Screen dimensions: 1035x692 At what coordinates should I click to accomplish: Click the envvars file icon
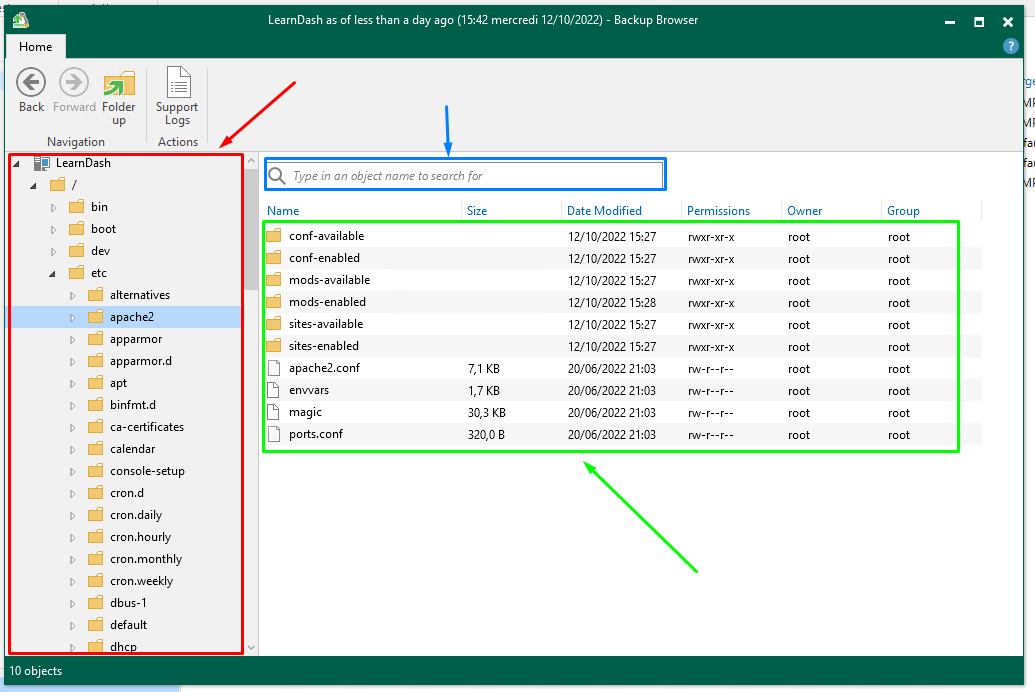pos(273,390)
